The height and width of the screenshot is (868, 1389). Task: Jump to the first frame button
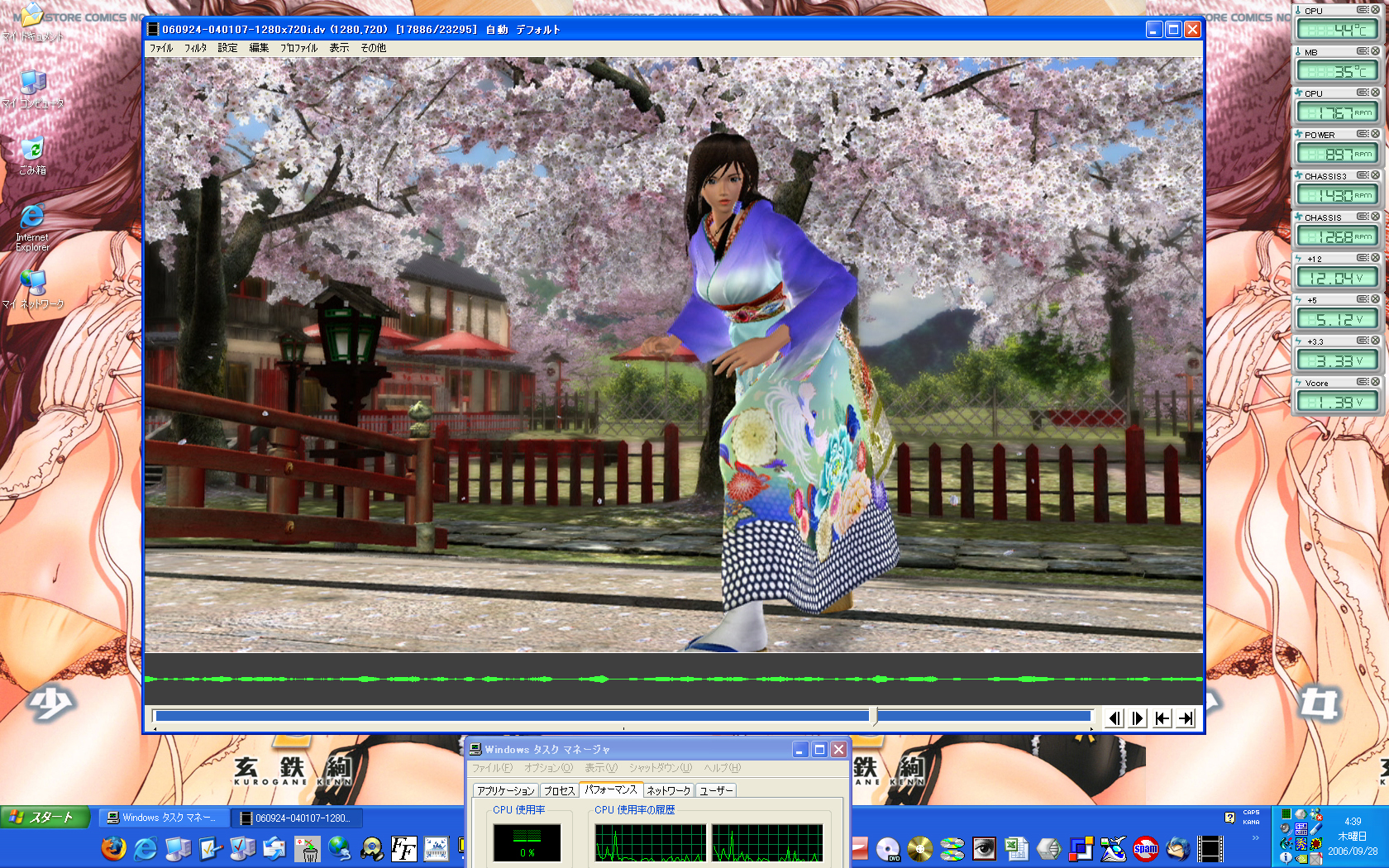pos(1162,718)
